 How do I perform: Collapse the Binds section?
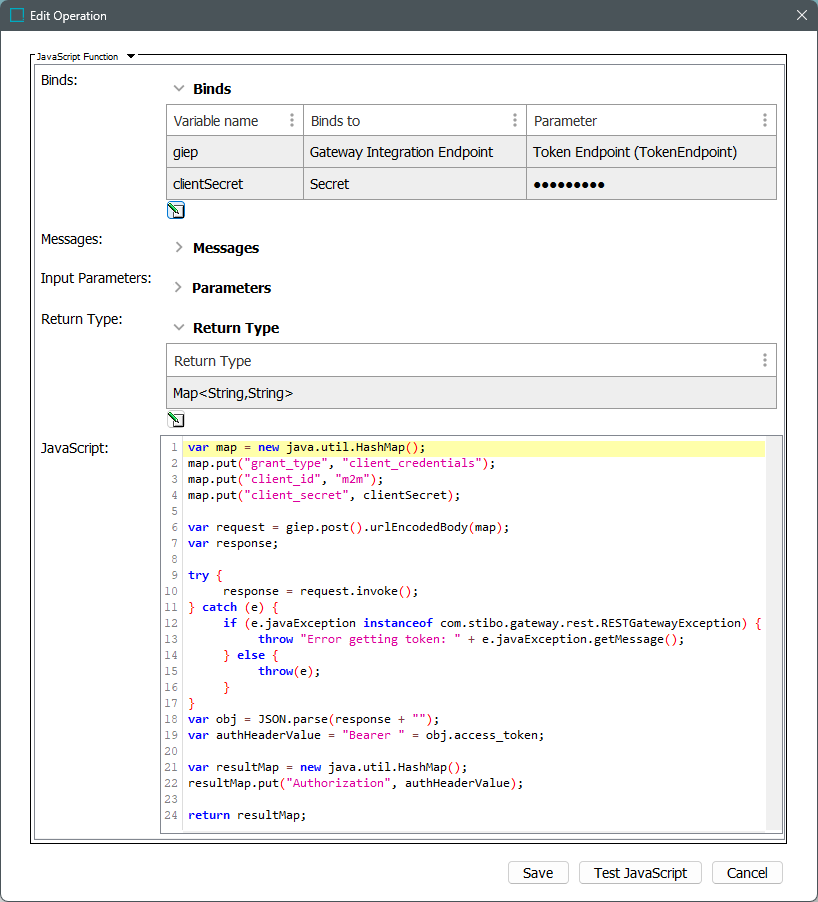coord(179,89)
